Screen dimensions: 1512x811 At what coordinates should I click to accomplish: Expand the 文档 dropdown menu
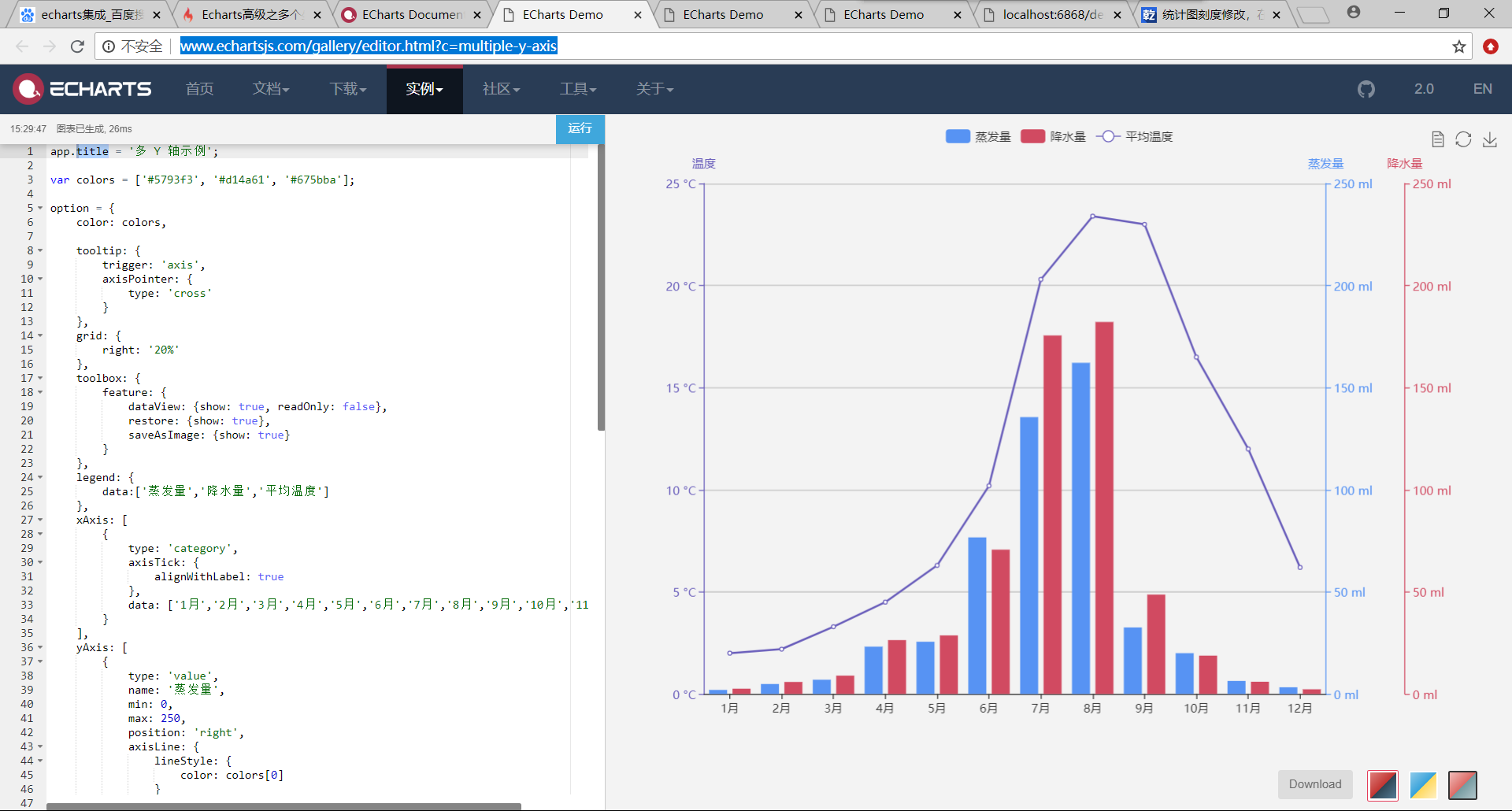click(270, 89)
